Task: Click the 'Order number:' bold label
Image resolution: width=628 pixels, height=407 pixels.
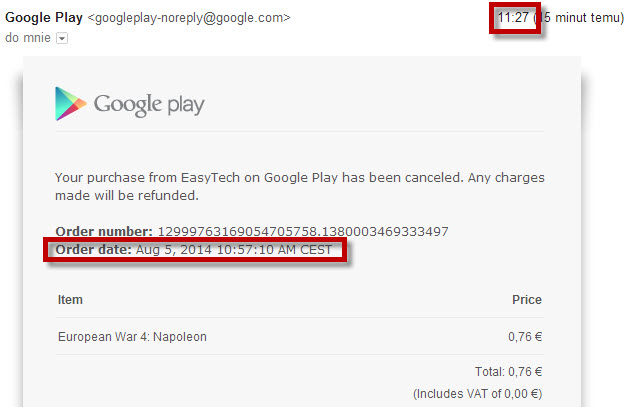Action: tap(104, 232)
